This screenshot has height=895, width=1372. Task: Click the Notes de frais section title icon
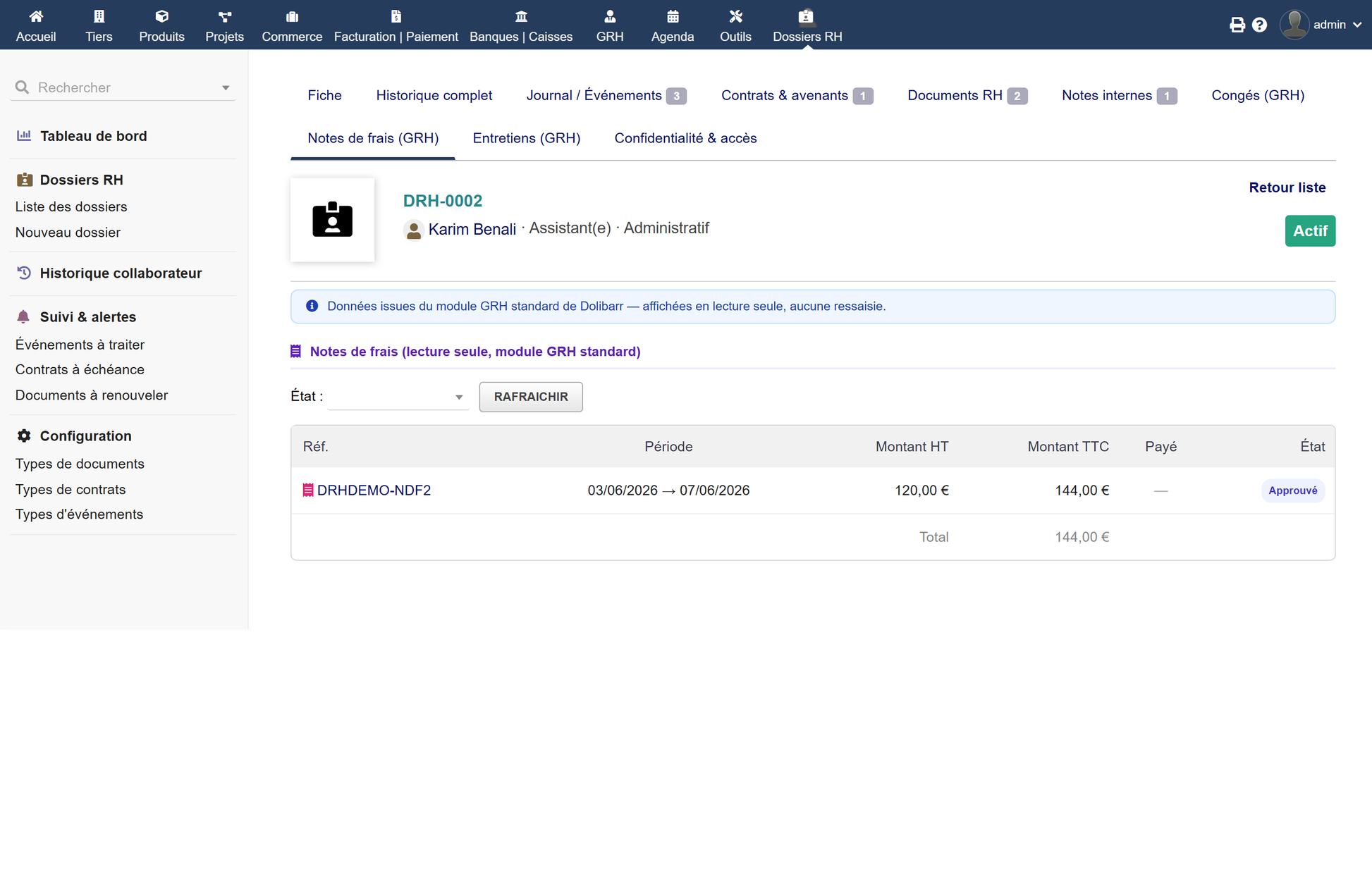[x=295, y=351]
